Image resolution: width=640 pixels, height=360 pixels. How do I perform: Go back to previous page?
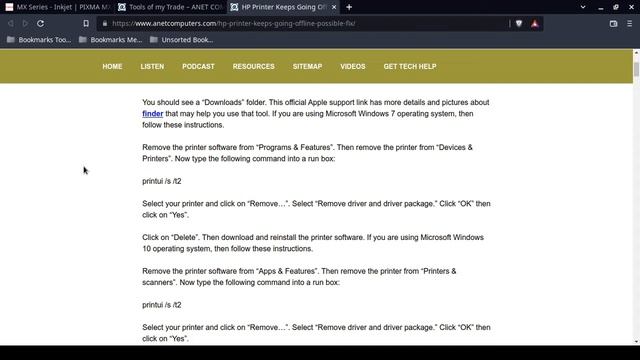(11, 24)
